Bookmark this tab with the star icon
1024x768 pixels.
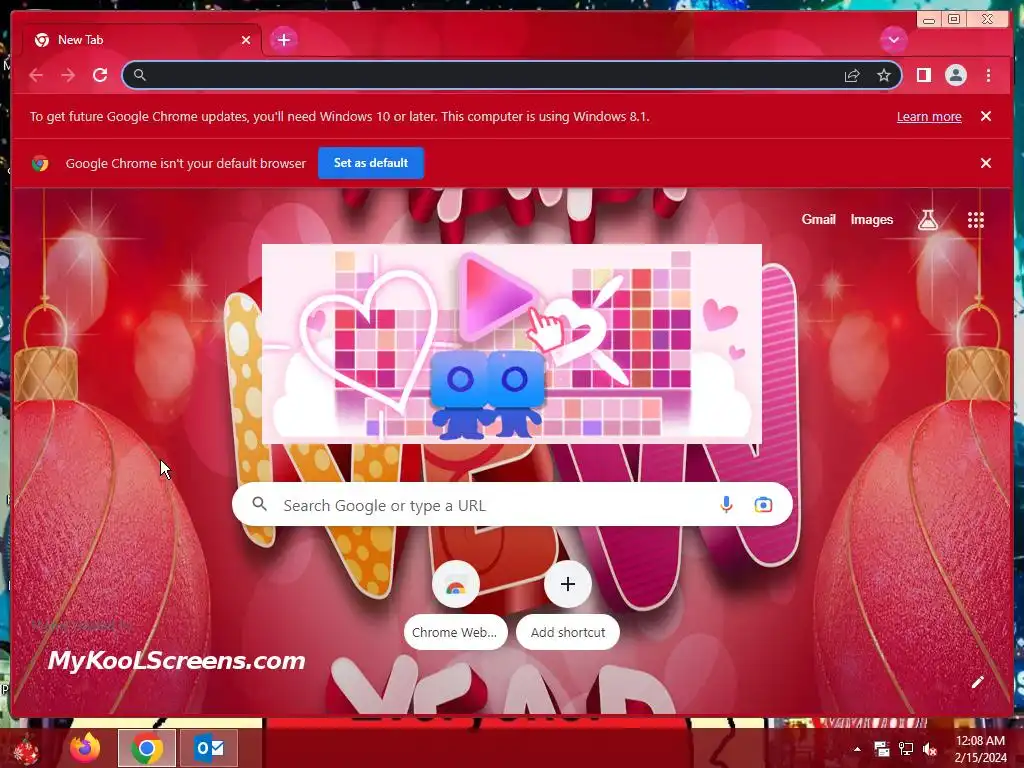click(x=884, y=76)
